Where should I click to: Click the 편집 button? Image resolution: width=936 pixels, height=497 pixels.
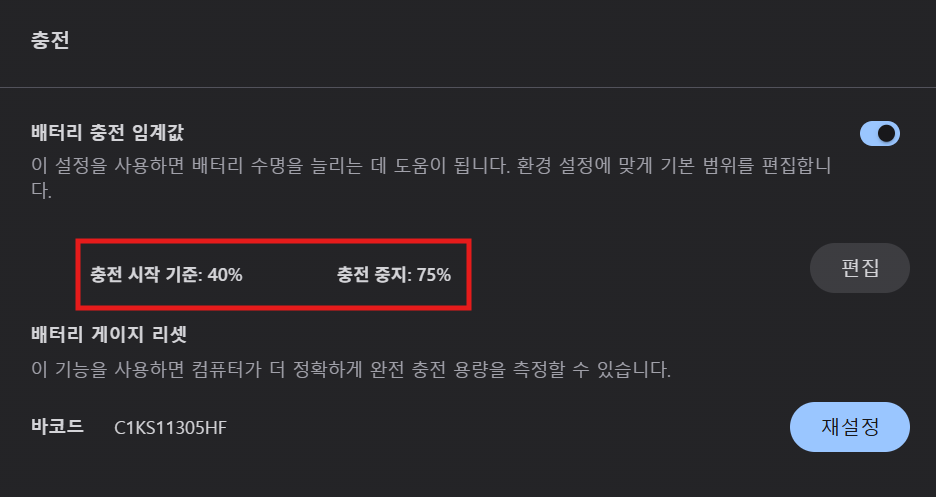pyautogui.click(x=859, y=268)
